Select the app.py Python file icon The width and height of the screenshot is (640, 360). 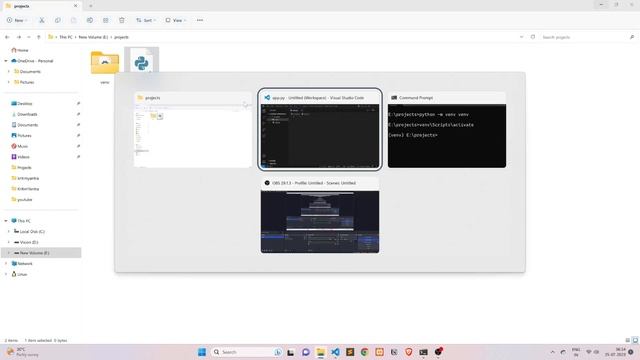click(x=142, y=61)
